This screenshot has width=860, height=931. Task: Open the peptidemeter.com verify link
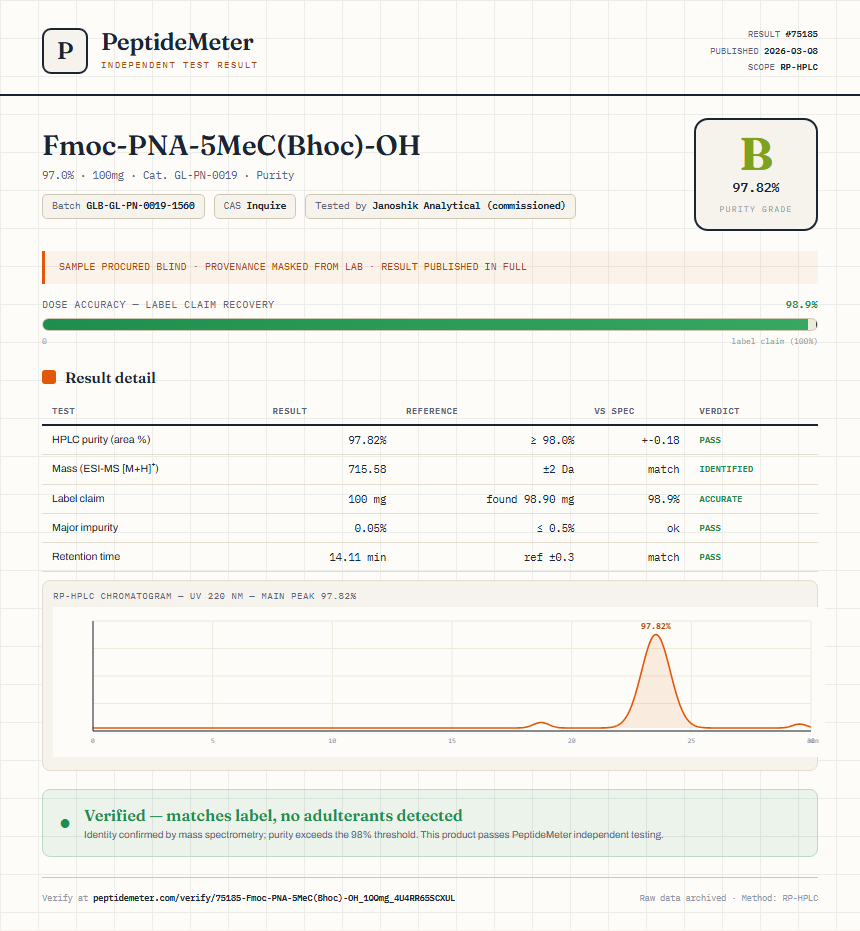(274, 898)
